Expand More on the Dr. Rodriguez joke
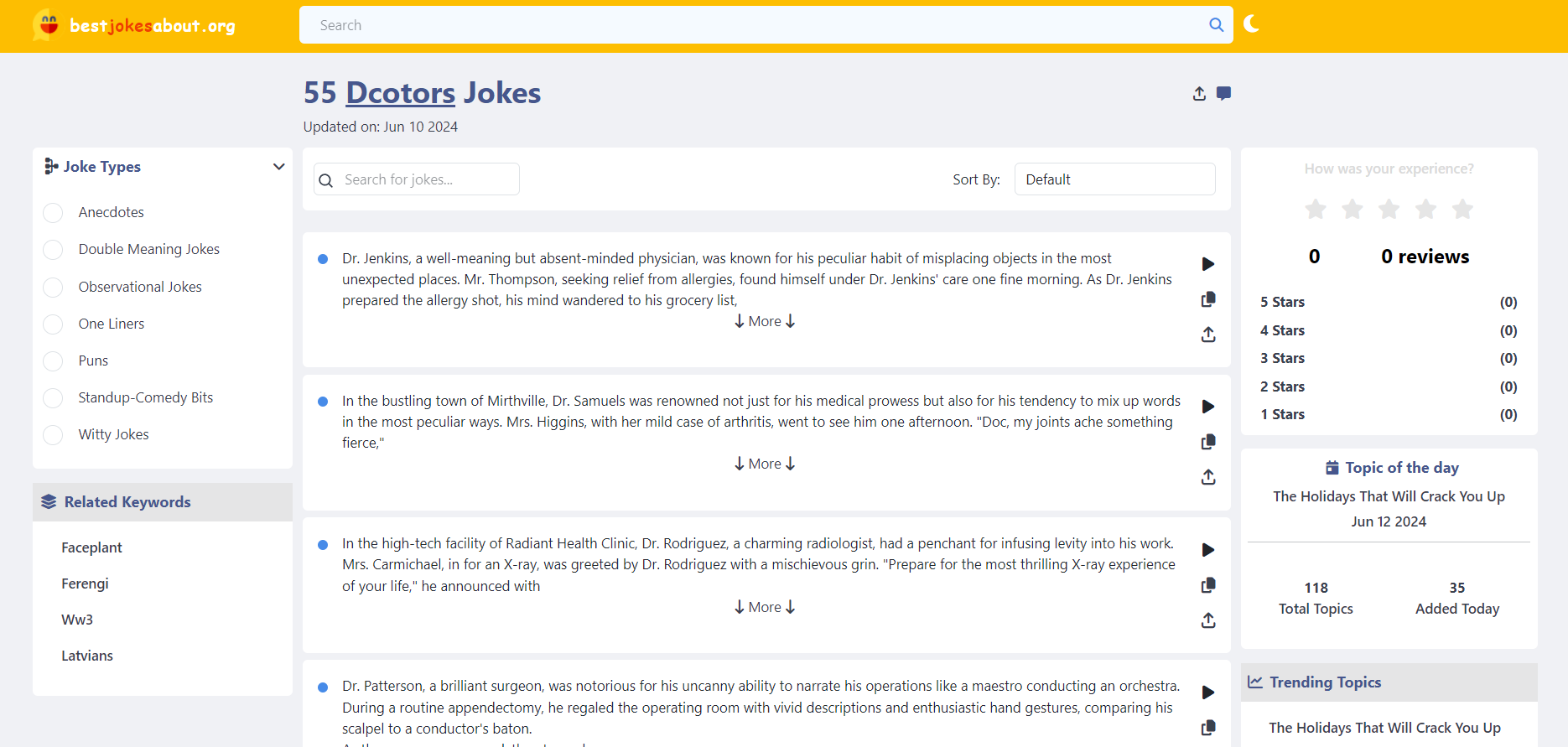This screenshot has width=1568, height=747. coord(765,607)
